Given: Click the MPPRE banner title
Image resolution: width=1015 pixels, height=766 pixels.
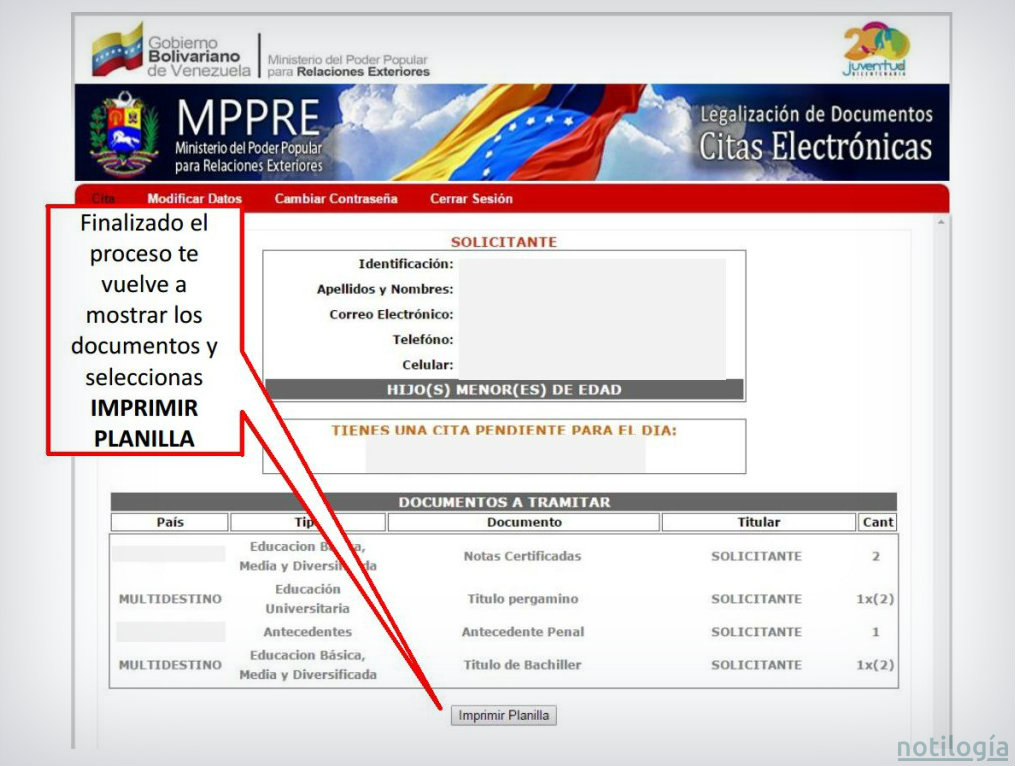Looking at the screenshot, I should pos(249,117).
